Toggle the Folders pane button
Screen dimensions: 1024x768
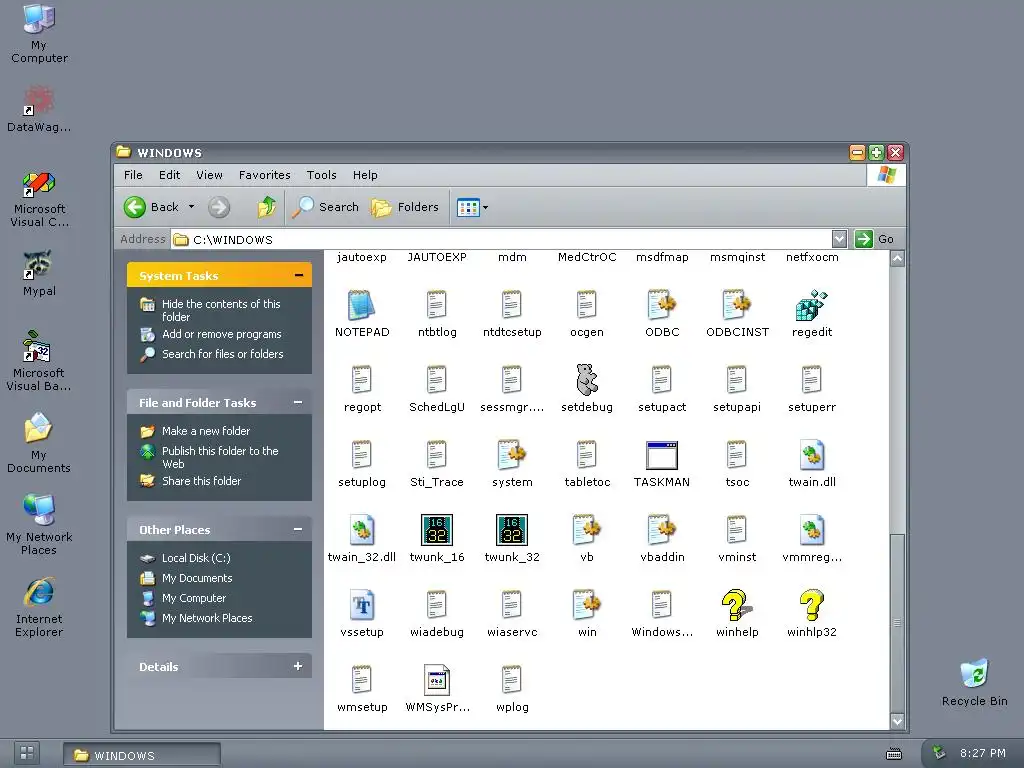[405, 207]
